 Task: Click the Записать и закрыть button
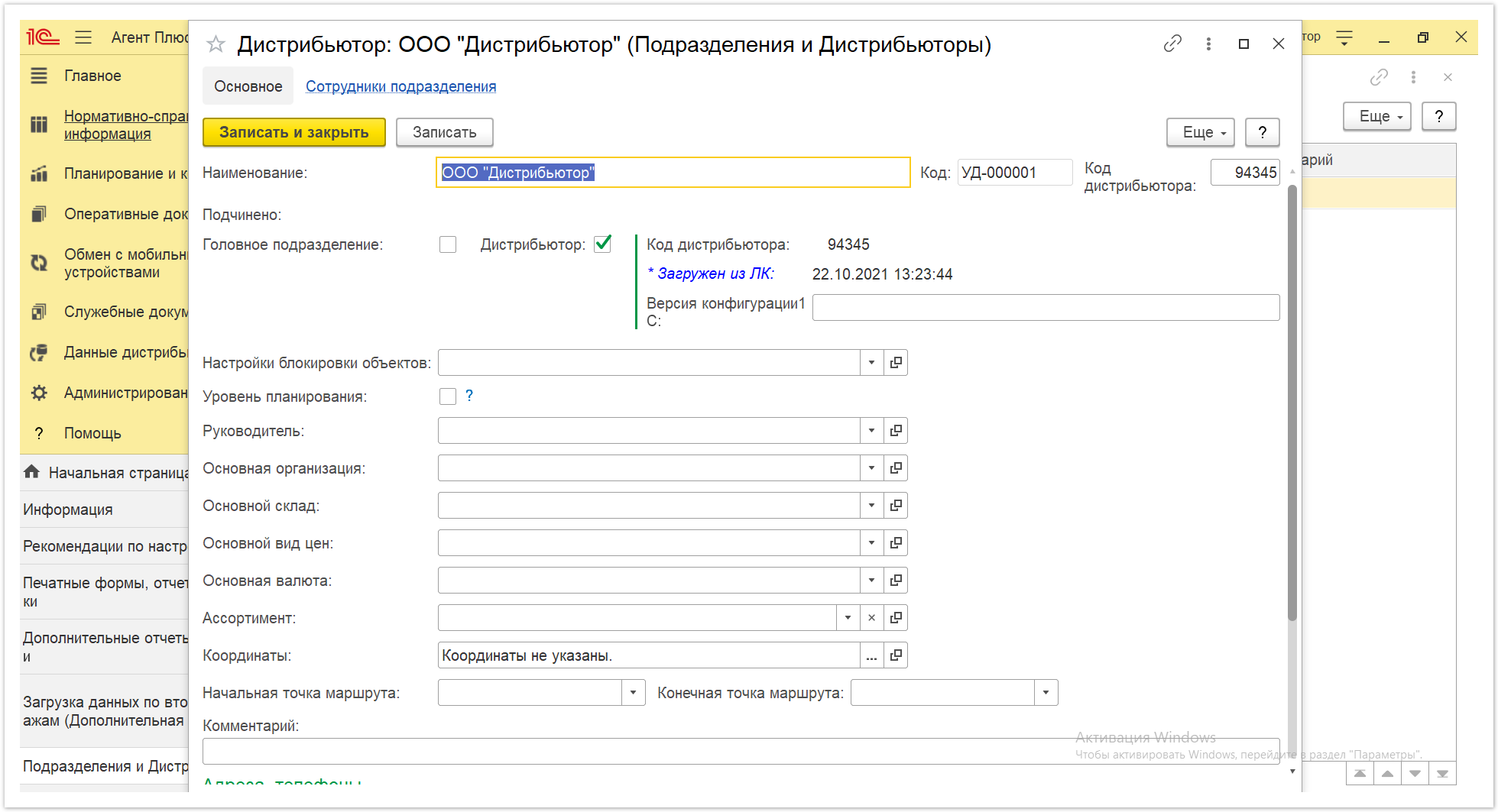pos(293,132)
